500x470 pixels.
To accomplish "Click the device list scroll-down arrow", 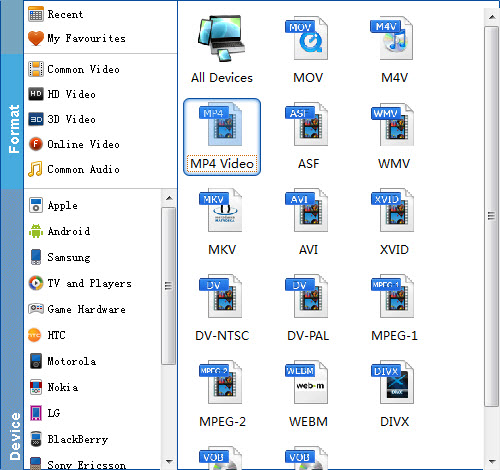I will [169, 462].
